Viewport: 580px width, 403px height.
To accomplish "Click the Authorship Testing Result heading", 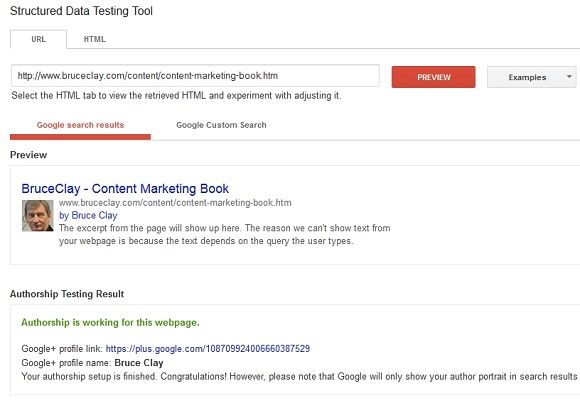I will click(x=67, y=294).
